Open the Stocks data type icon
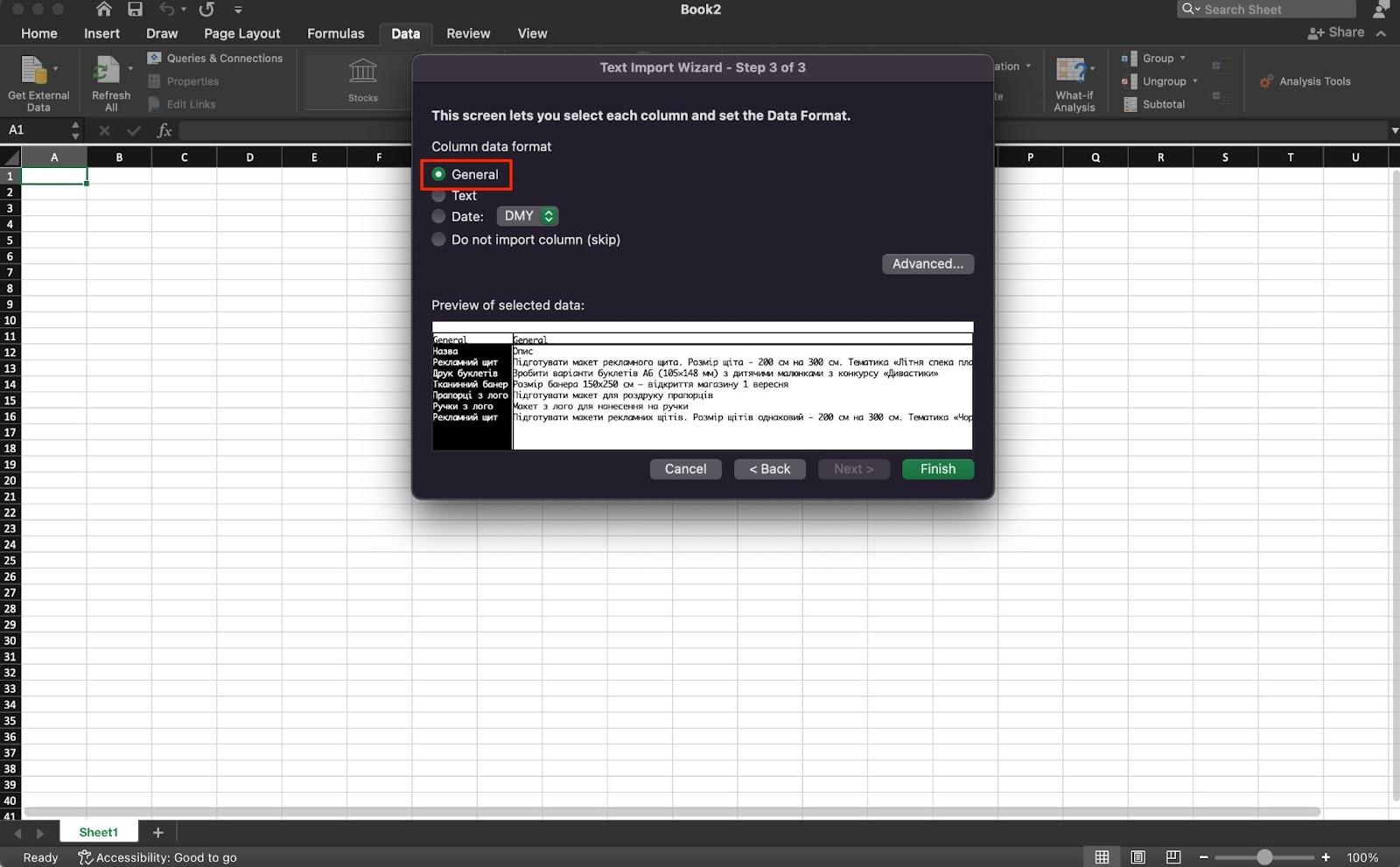Viewport: 1400px width, 867px height. [362, 72]
